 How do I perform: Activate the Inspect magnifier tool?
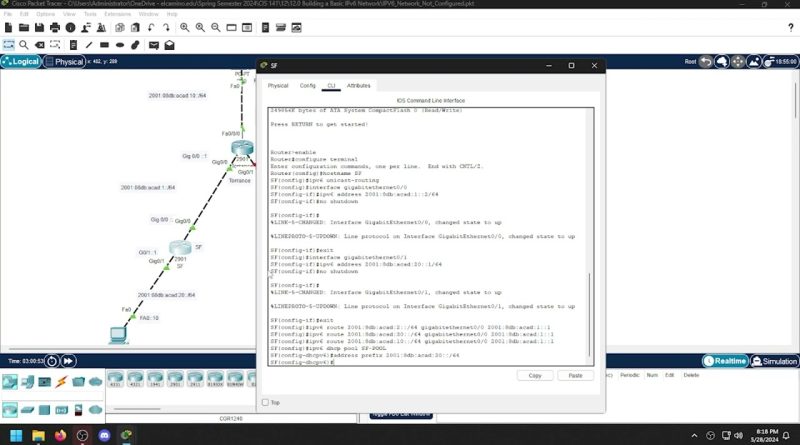pos(23,45)
